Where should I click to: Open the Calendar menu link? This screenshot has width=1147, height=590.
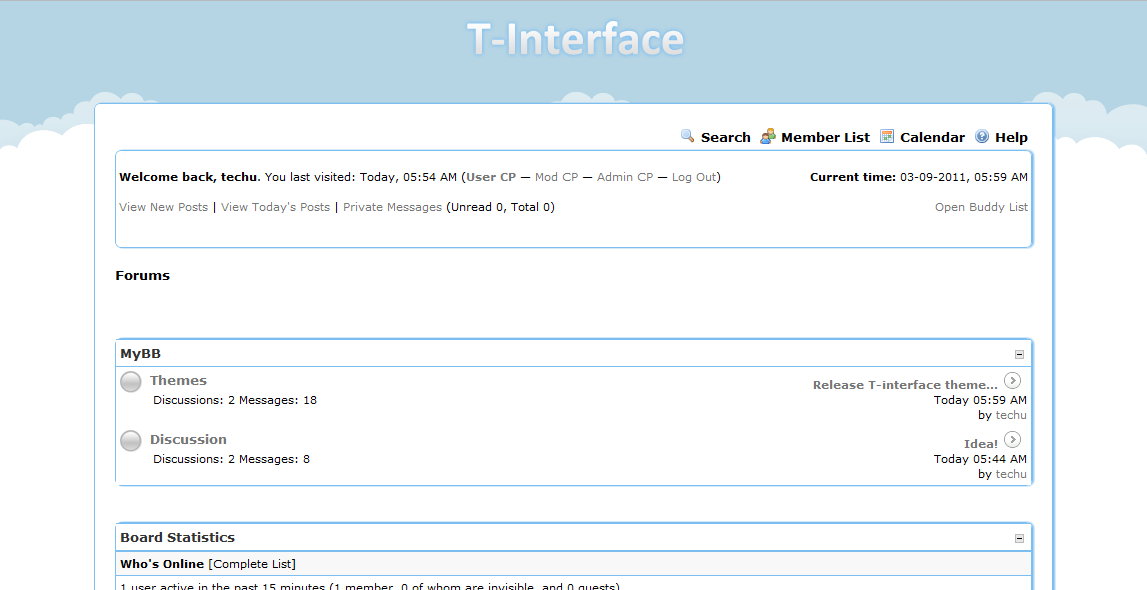[x=932, y=138]
